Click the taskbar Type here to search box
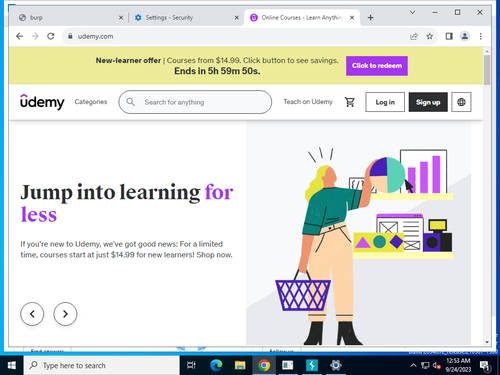The image size is (500, 375). click(102, 365)
